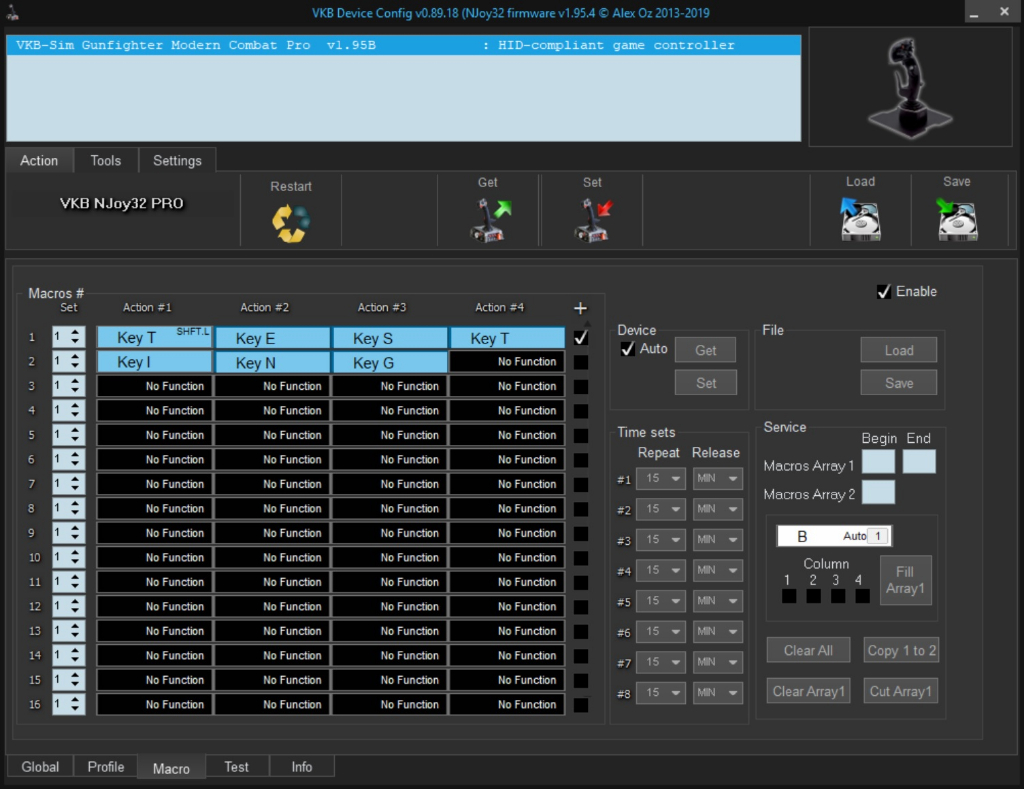The image size is (1024, 789).
Task: Check the macro row 16 checkbox
Action: [581, 705]
